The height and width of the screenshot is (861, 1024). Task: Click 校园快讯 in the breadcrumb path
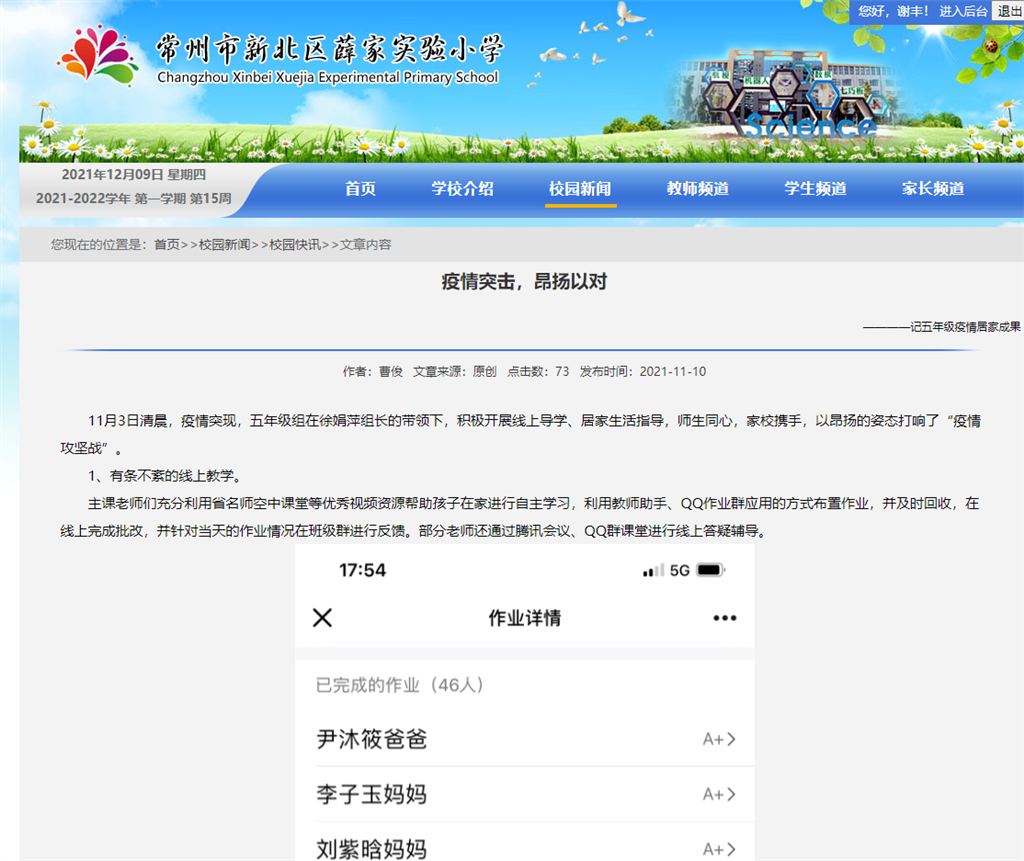pyautogui.click(x=293, y=245)
